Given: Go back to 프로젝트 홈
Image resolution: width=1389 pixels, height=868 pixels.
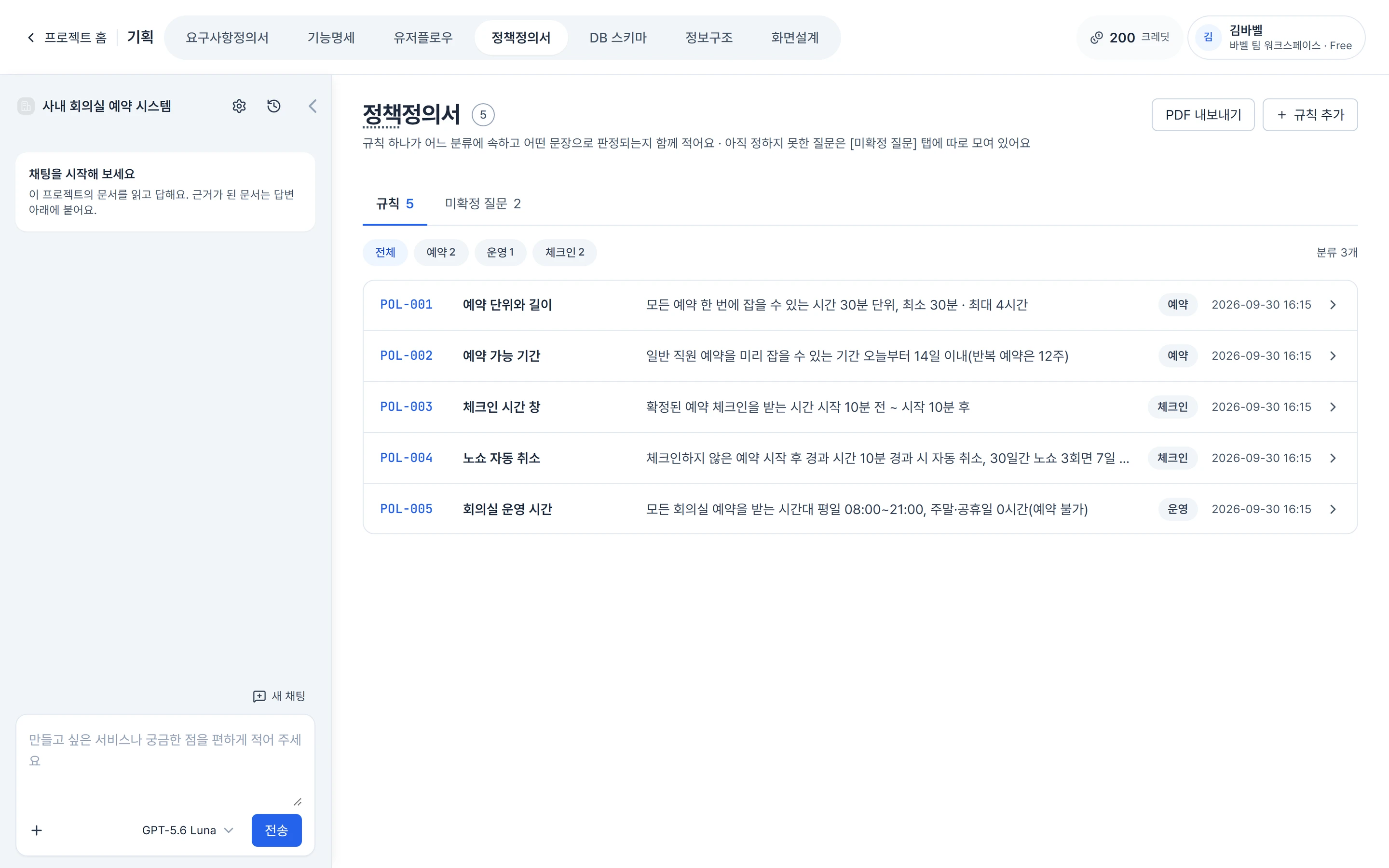Looking at the screenshot, I should pyautogui.click(x=67, y=37).
